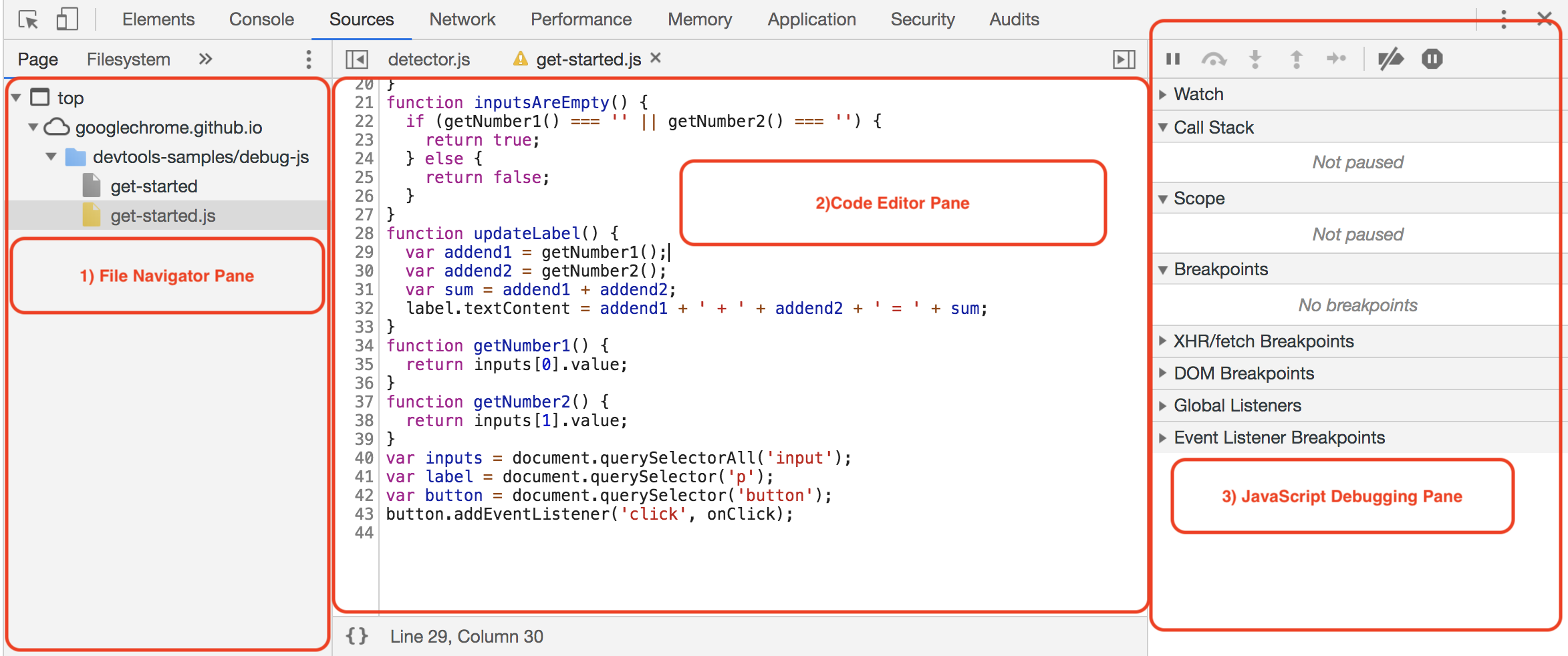Close the DevTools panel with the X
The width and height of the screenshot is (1568, 656).
tap(1545, 19)
